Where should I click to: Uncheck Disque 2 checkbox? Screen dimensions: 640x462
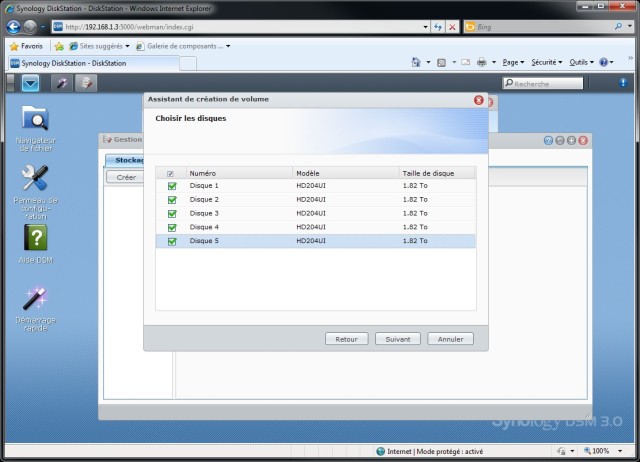[x=172, y=200]
